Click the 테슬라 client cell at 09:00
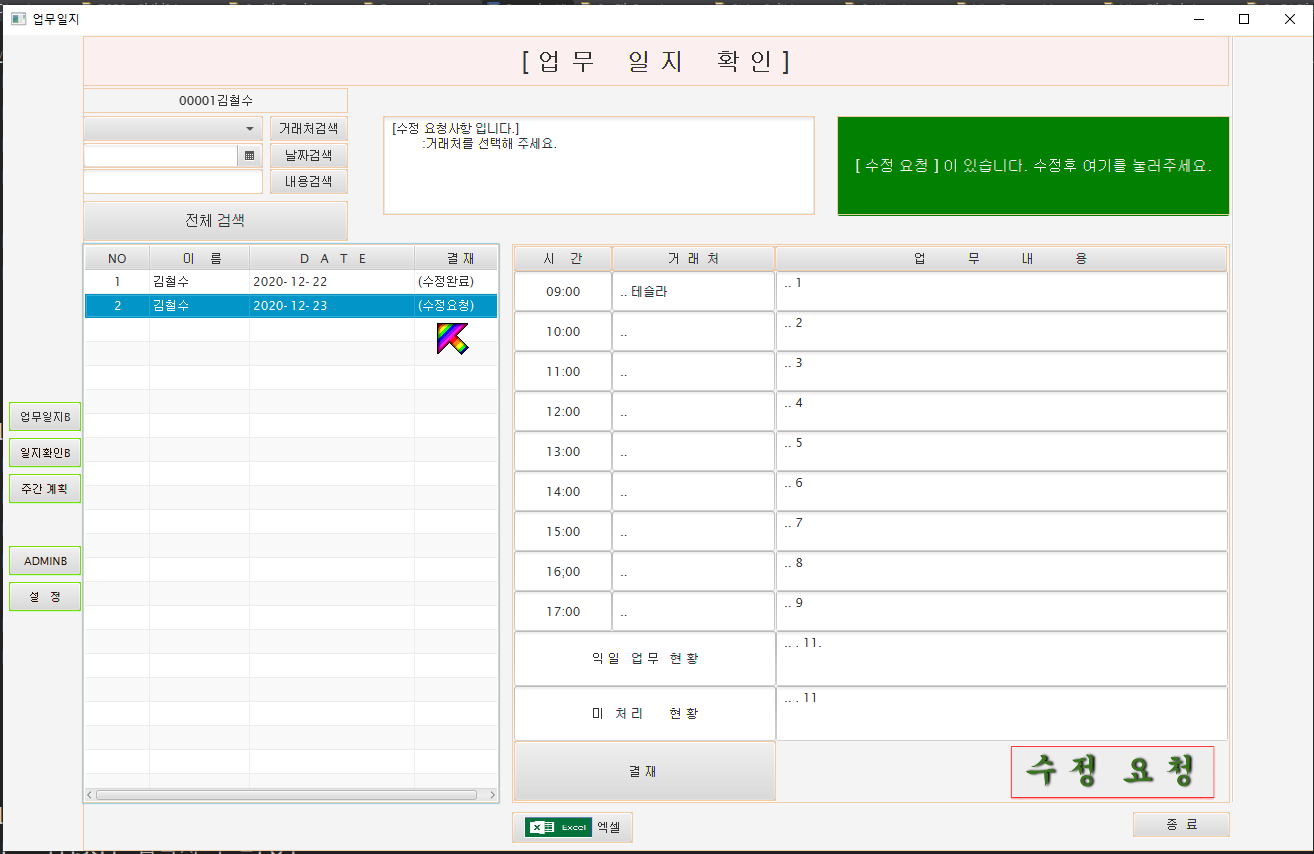This screenshot has height=854, width=1314. [693, 291]
